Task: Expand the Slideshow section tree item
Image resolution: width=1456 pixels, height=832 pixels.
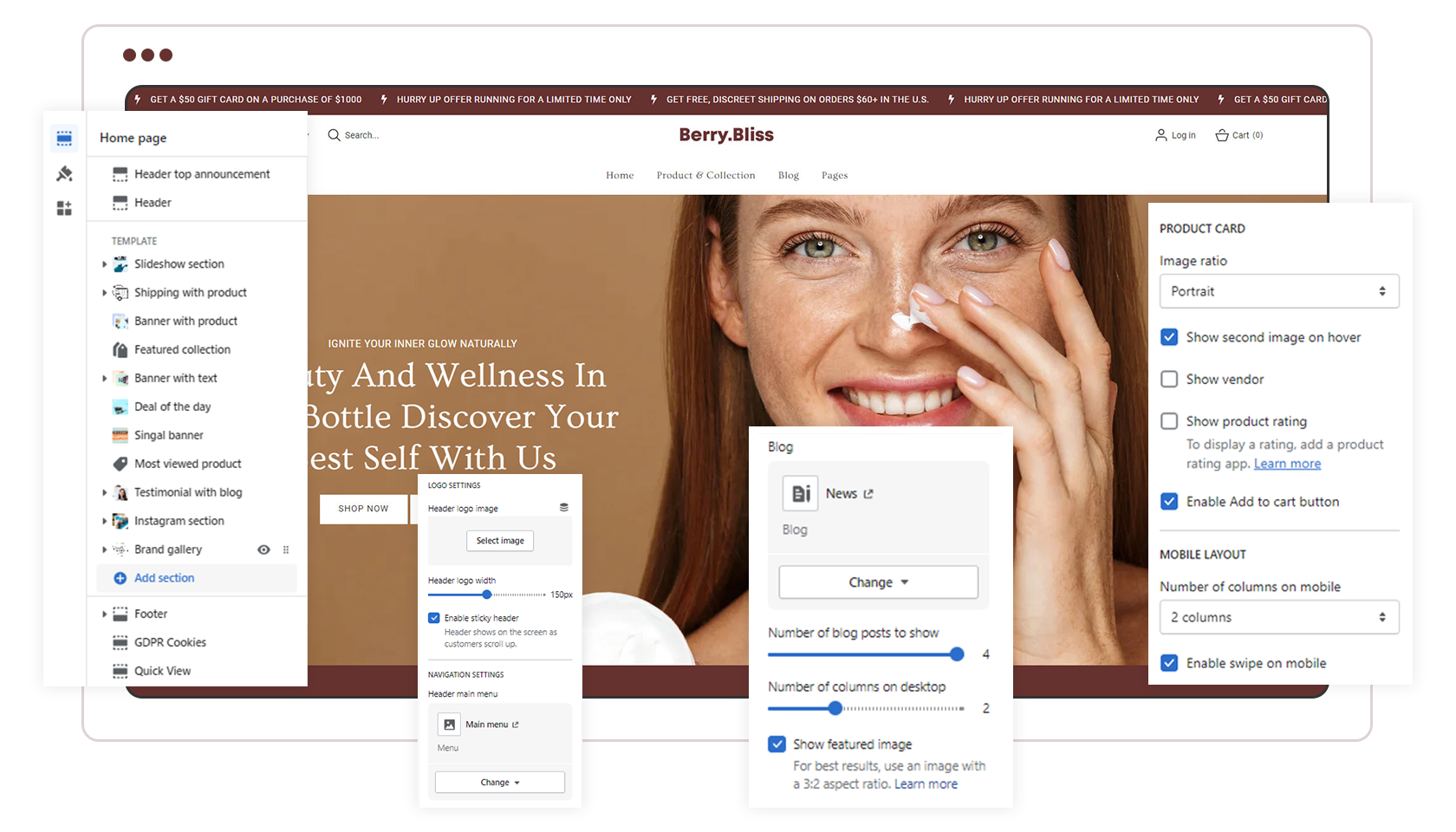Action: click(105, 264)
